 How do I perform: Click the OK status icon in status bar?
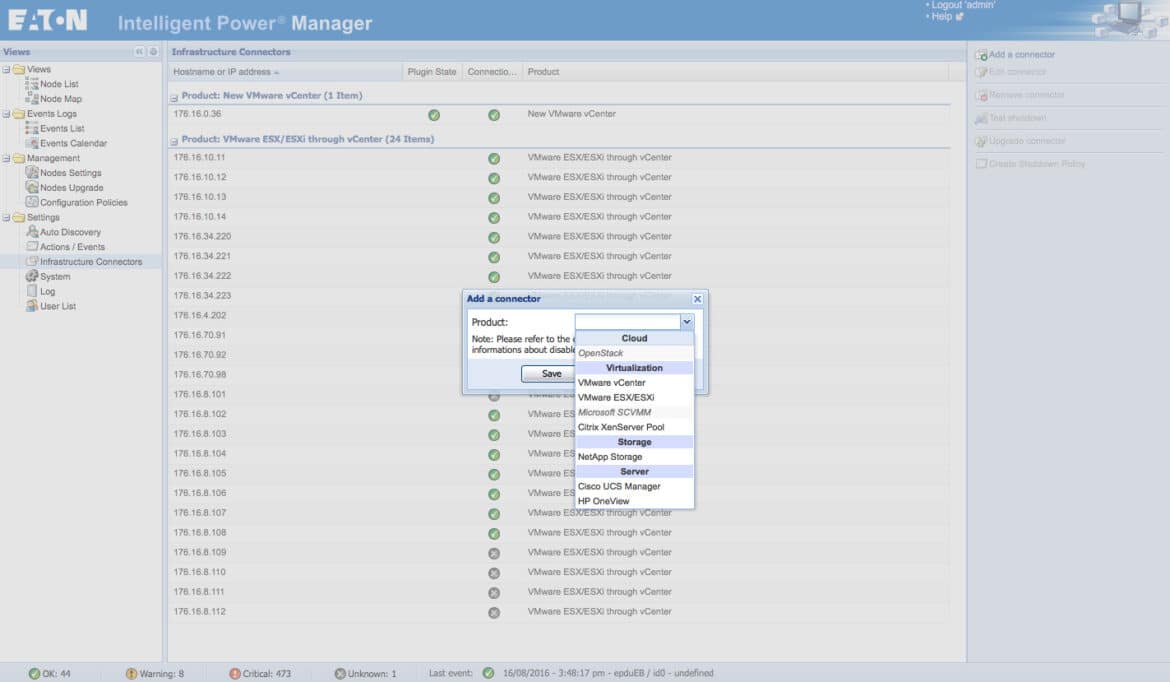coord(34,673)
